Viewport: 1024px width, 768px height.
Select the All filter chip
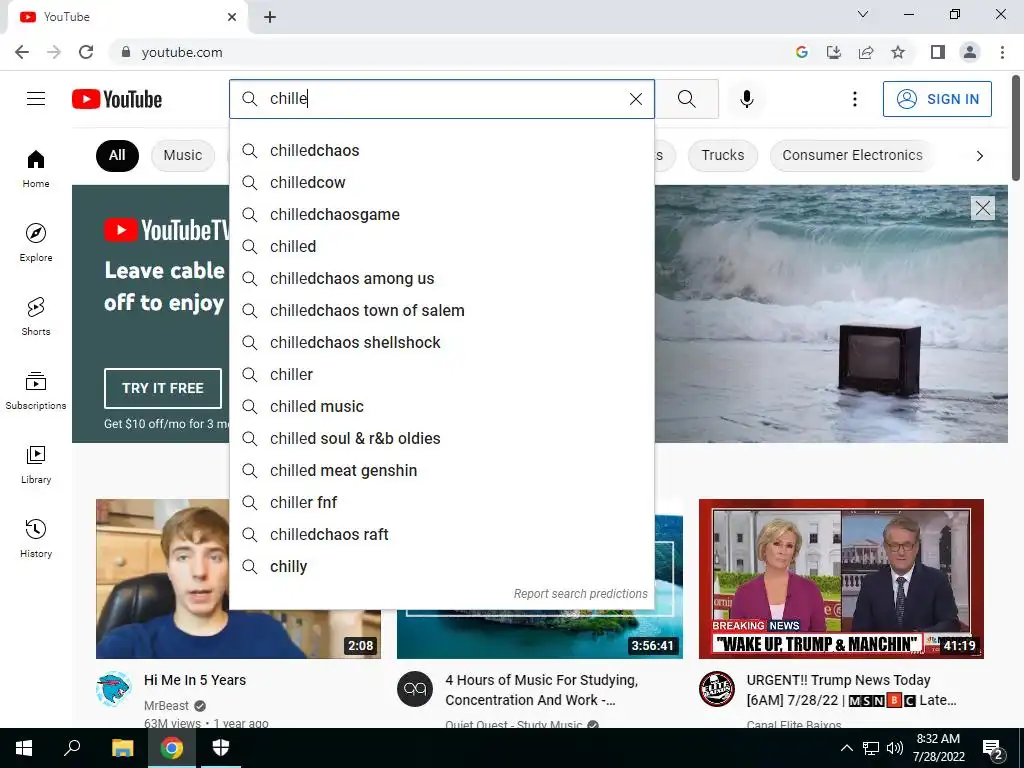[x=118, y=155]
